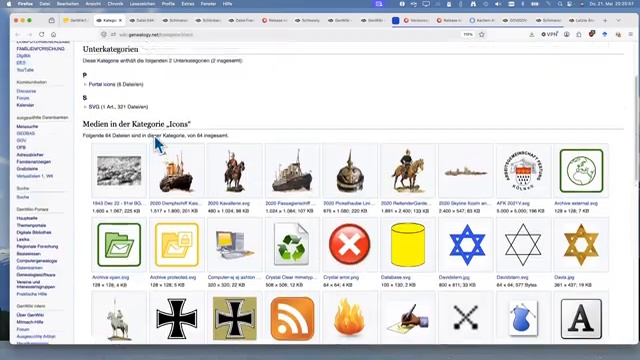Open the Crystal error.png file name link
The image size is (640, 360).
coord(341,277)
